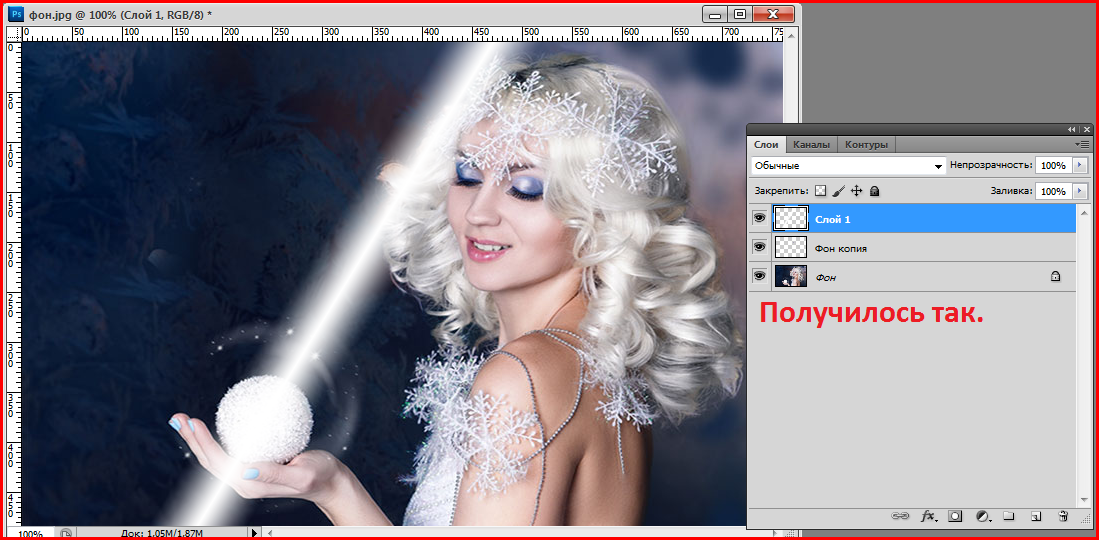Switch to the Каналы tab
Viewport: 1099px width, 540px height.
[x=812, y=144]
